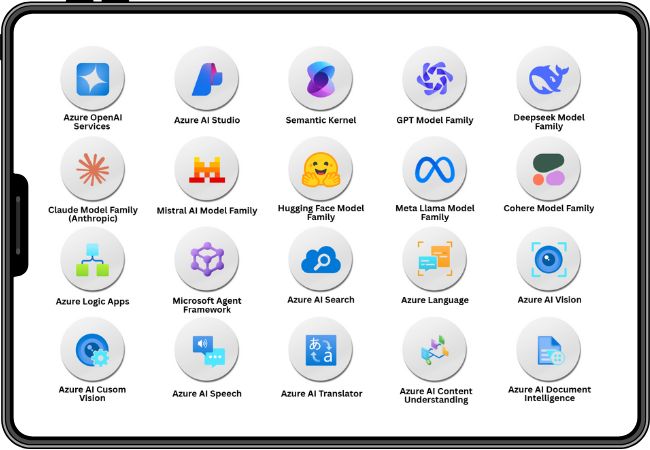
Task: Click the 'Azure AI Studio' label text
Action: click(207, 120)
